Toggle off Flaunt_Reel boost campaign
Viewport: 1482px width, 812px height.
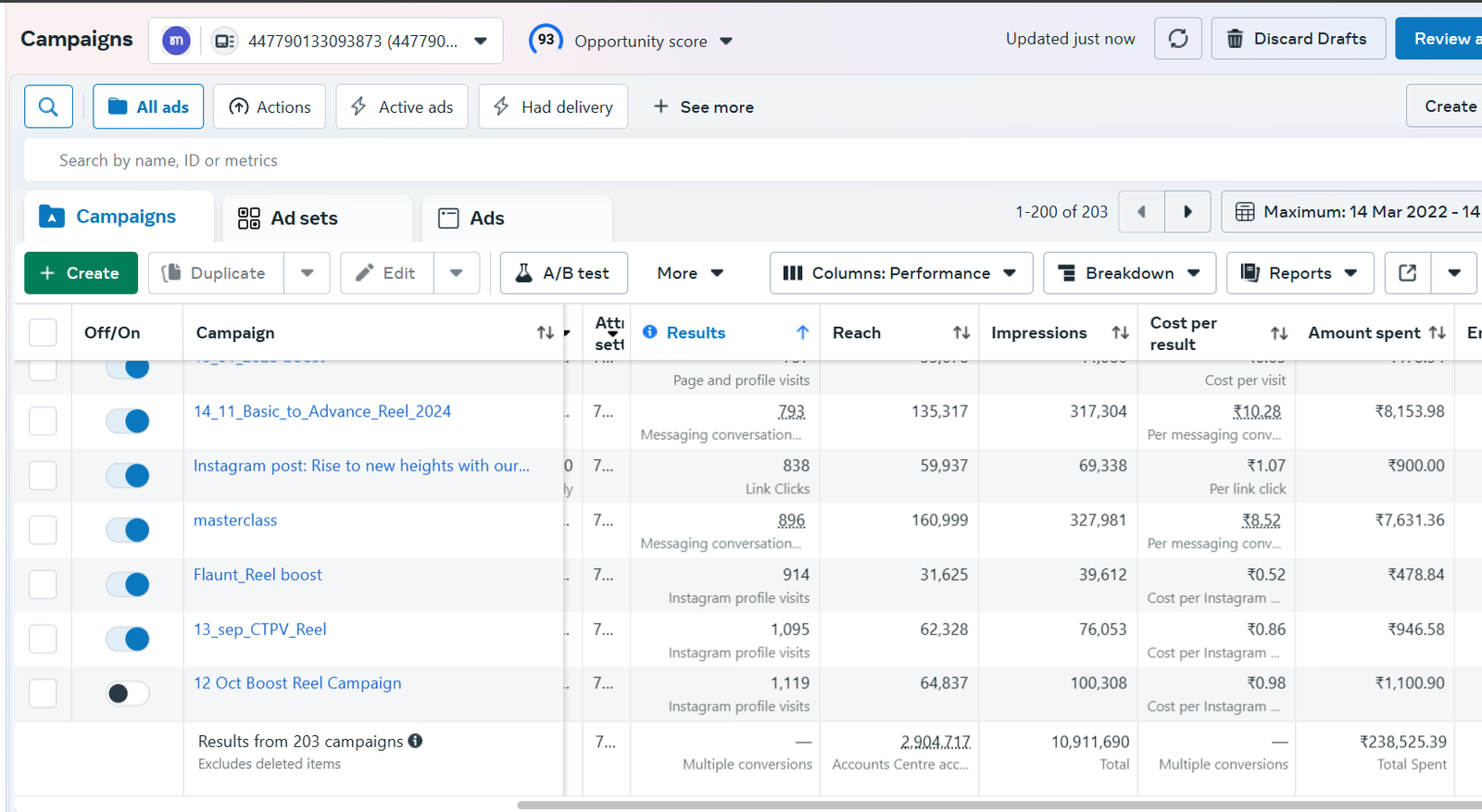click(x=128, y=584)
